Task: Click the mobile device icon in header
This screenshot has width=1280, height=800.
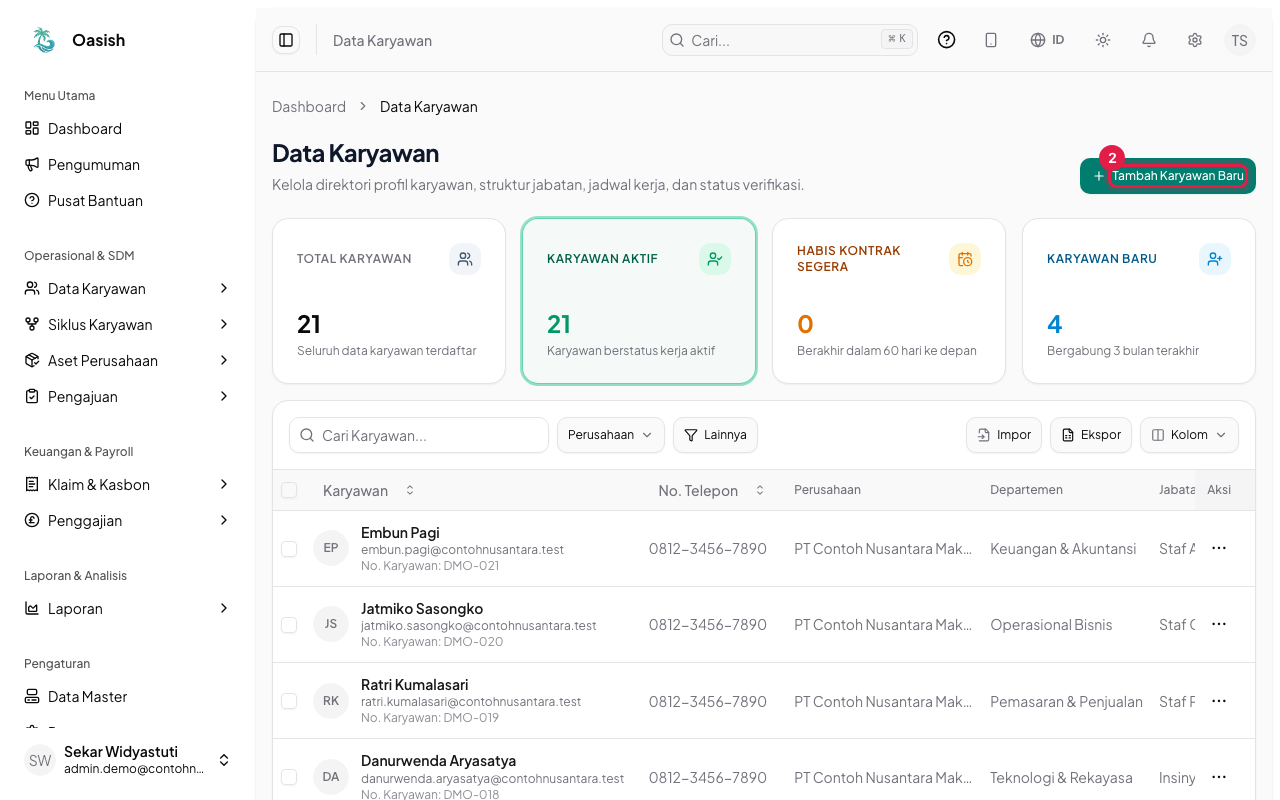Action: pos(991,40)
